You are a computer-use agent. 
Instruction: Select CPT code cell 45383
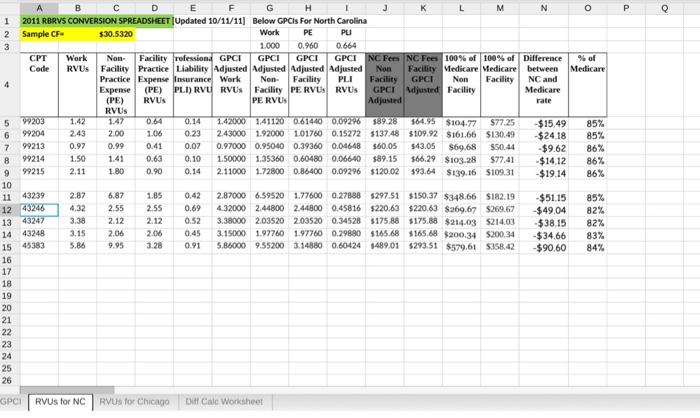(x=39, y=247)
